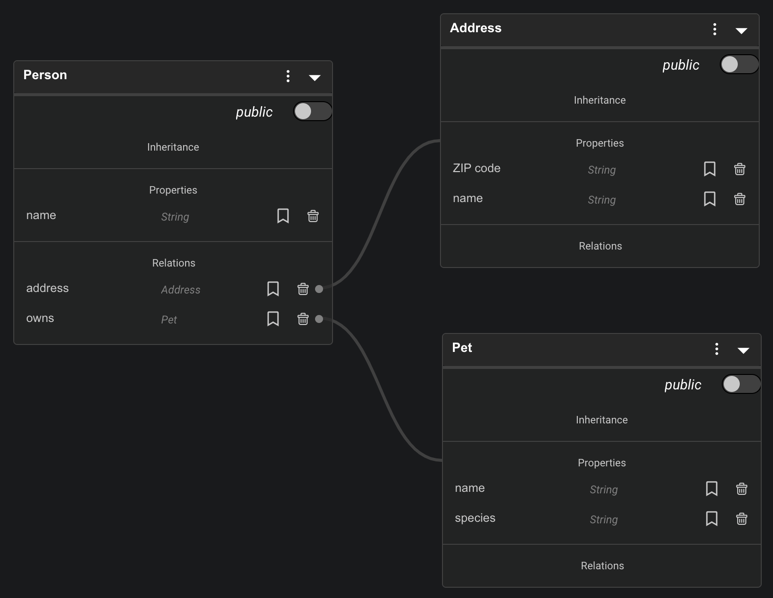The height and width of the screenshot is (598, 773).
Task: Click the Inheritance header in Pet
Action: point(602,420)
